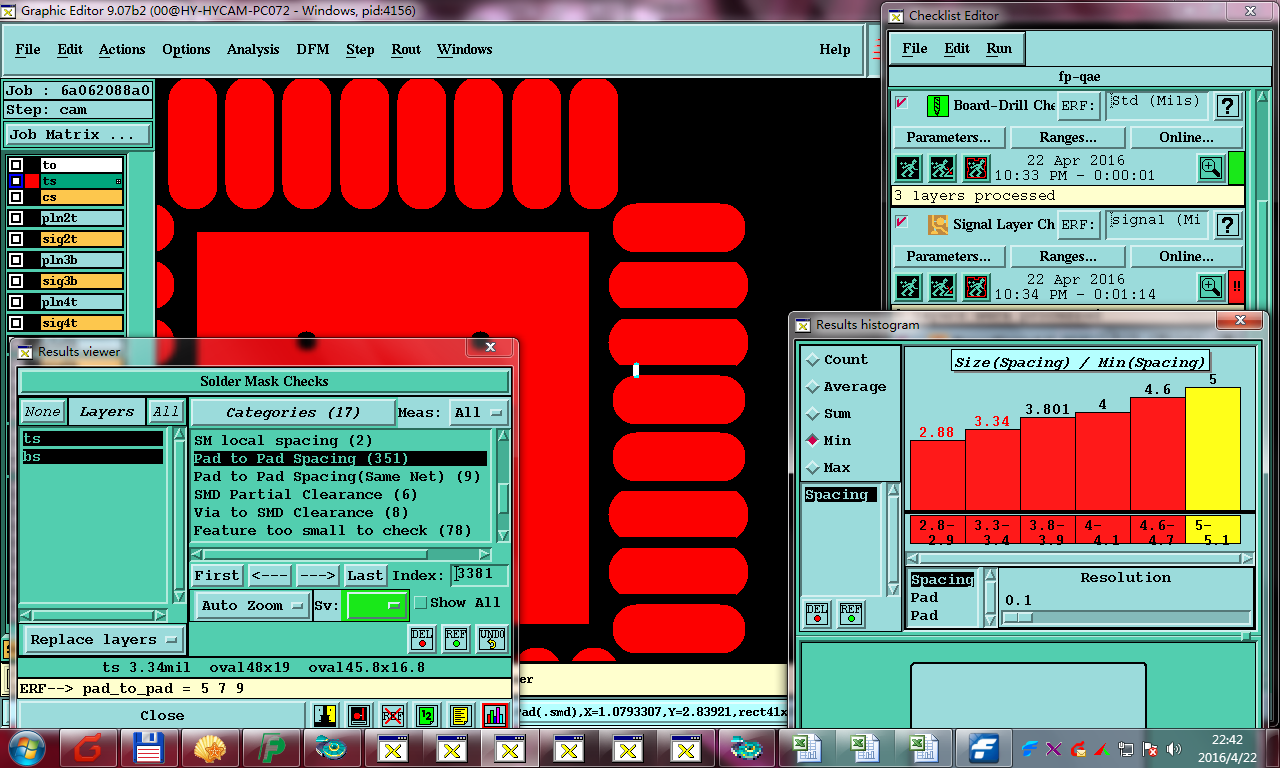Image resolution: width=1280 pixels, height=768 pixels.
Task: Open the green Sv dropdown
Action: click(375, 605)
